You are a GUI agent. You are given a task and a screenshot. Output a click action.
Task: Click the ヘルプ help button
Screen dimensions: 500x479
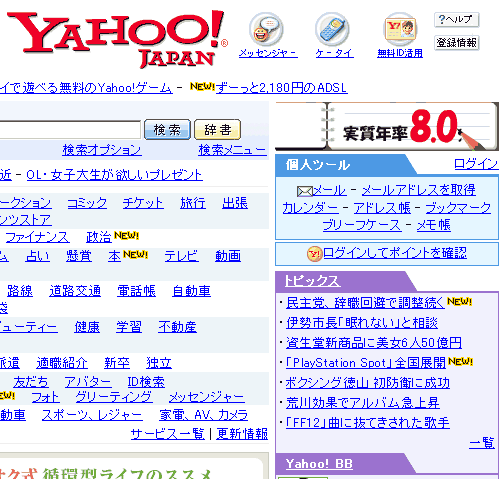456,20
